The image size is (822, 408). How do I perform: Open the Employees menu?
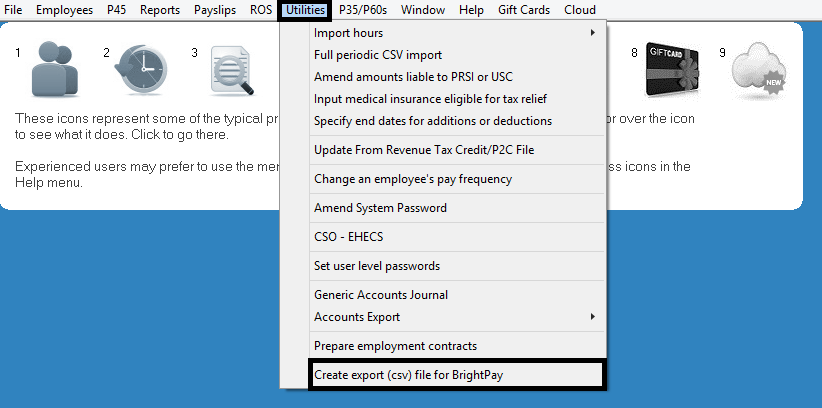[64, 10]
